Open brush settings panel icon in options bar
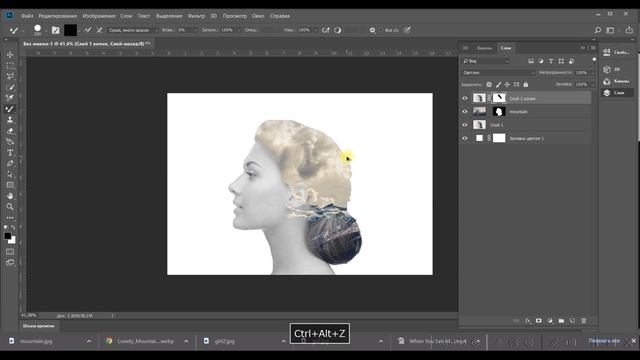The width and height of the screenshot is (640, 360). click(x=56, y=30)
